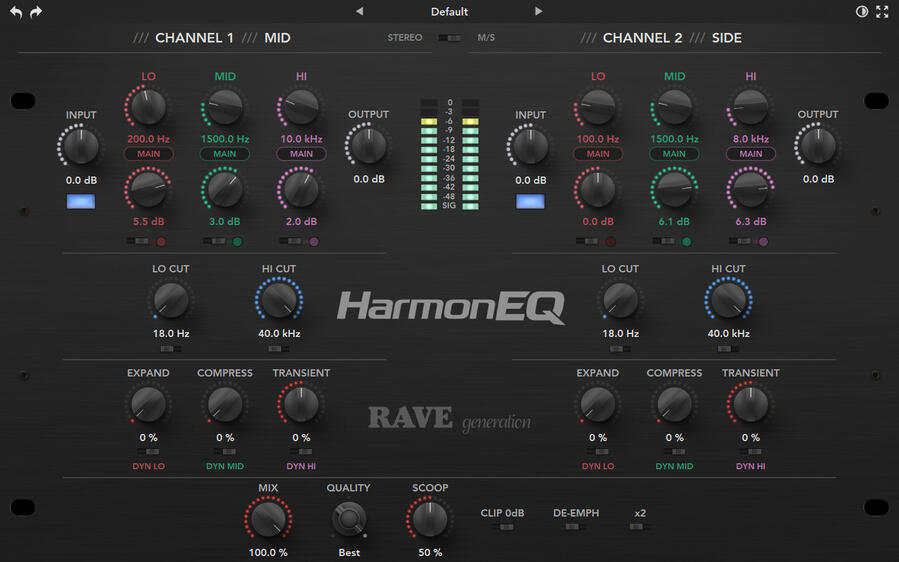899x562 pixels.
Task: Click Channel 2 HI MAIN button
Action: click(x=751, y=154)
